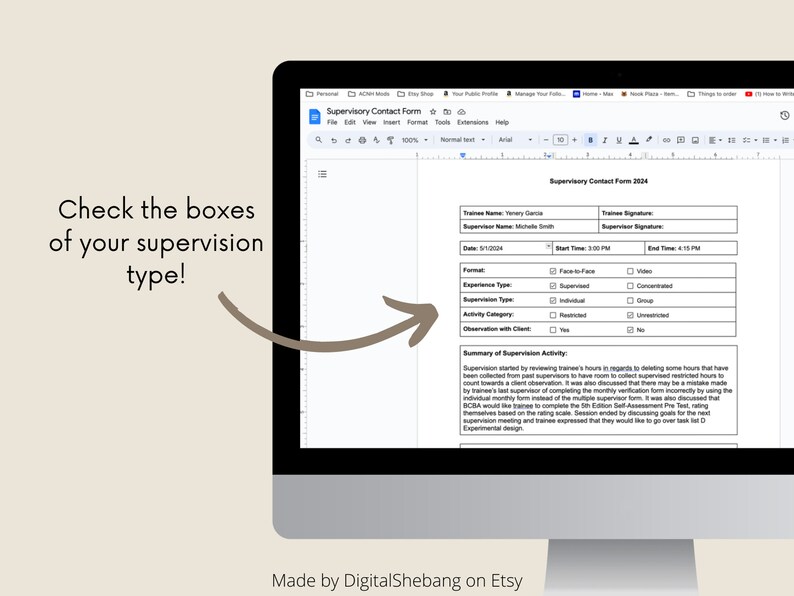Viewport: 794px width, 596px height.
Task: Open the text alignment options
Action: point(715,140)
